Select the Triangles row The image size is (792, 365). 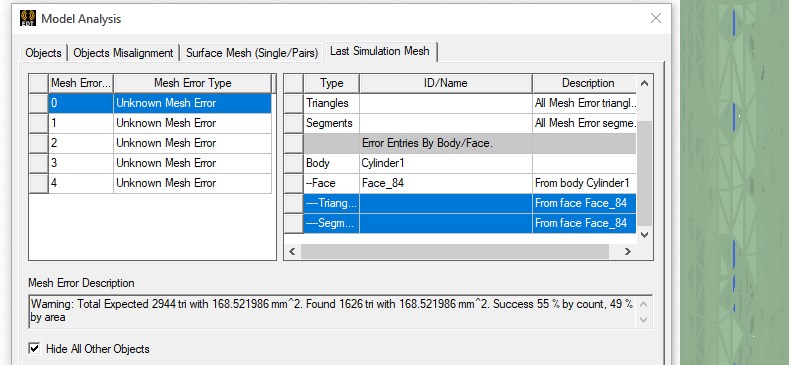460,103
